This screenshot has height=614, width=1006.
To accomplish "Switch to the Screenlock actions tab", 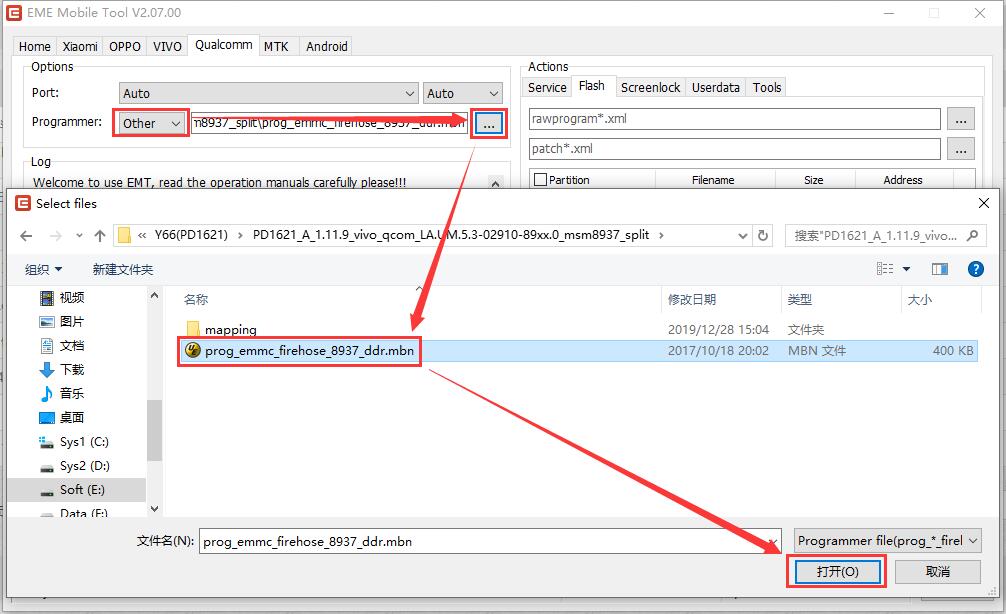I will 650,87.
